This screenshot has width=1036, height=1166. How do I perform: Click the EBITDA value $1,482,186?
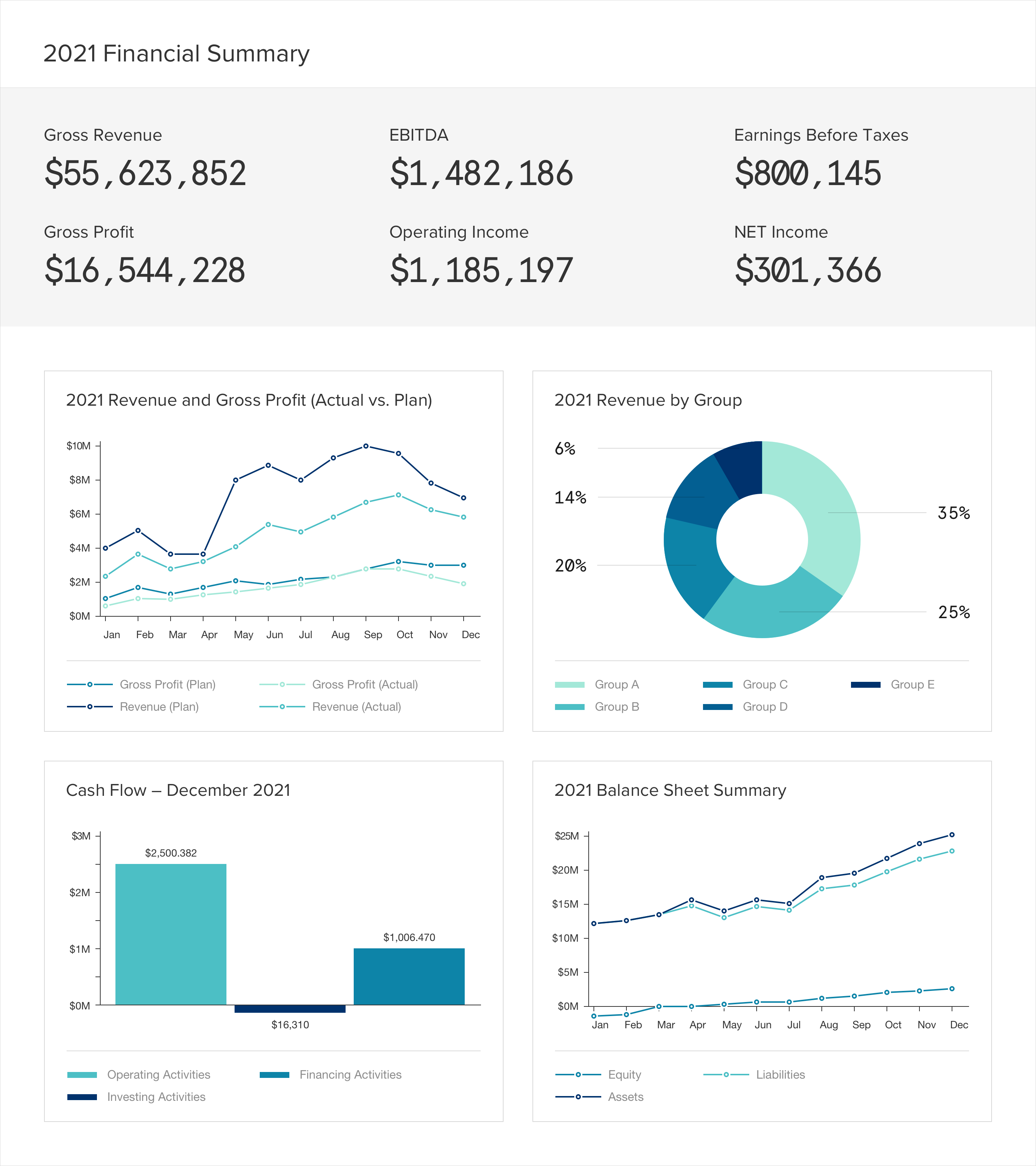click(481, 173)
